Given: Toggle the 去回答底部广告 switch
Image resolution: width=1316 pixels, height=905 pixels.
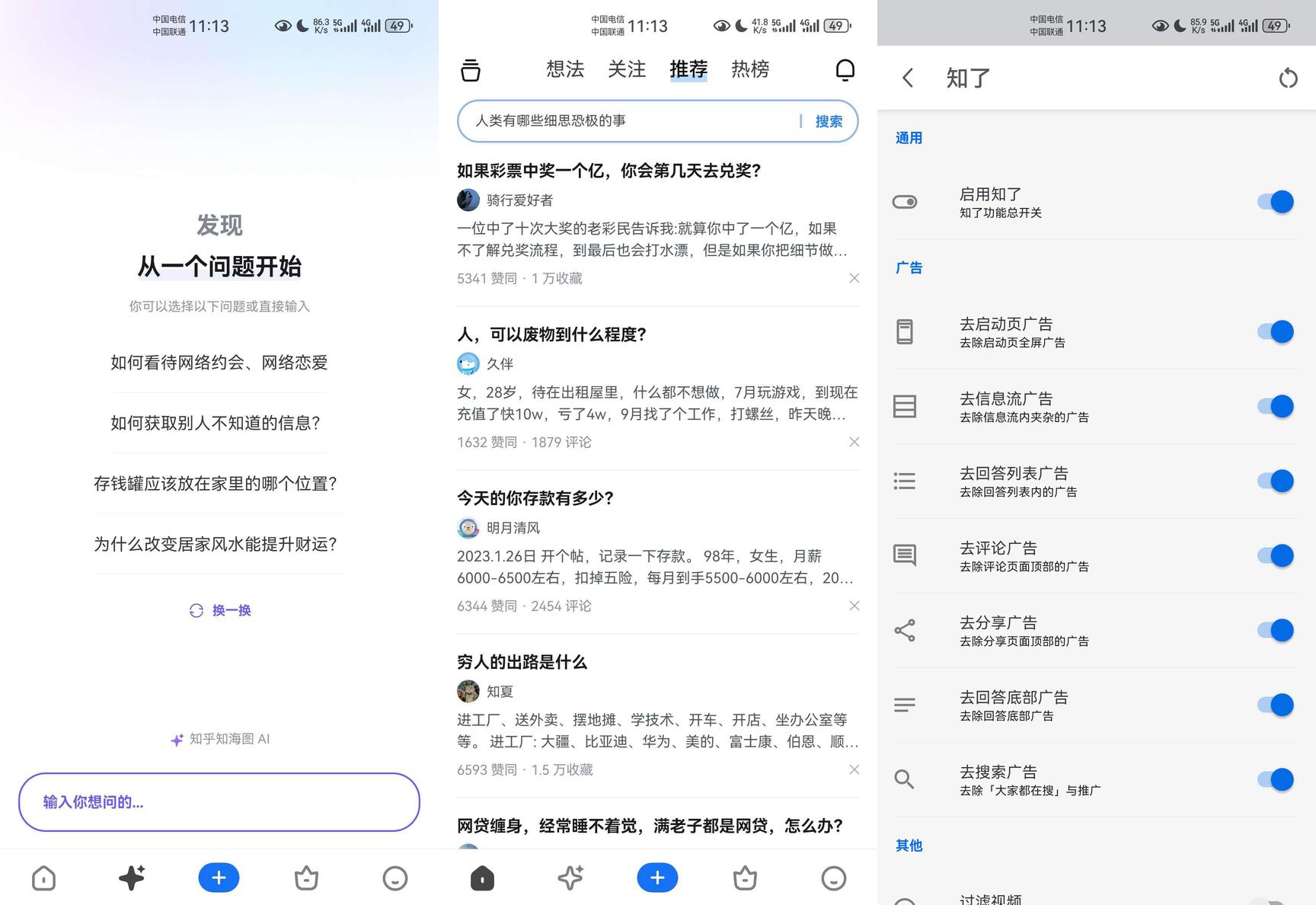Looking at the screenshot, I should pos(1276,705).
